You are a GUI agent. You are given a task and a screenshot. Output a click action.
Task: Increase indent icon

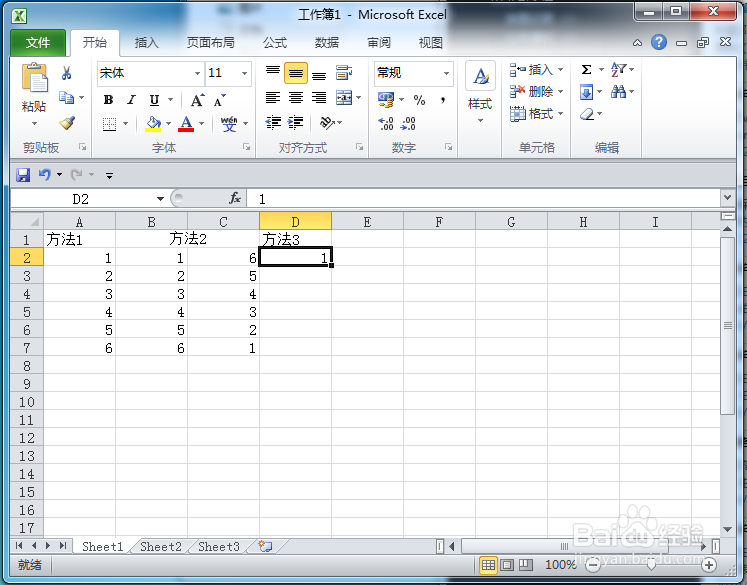click(295, 122)
